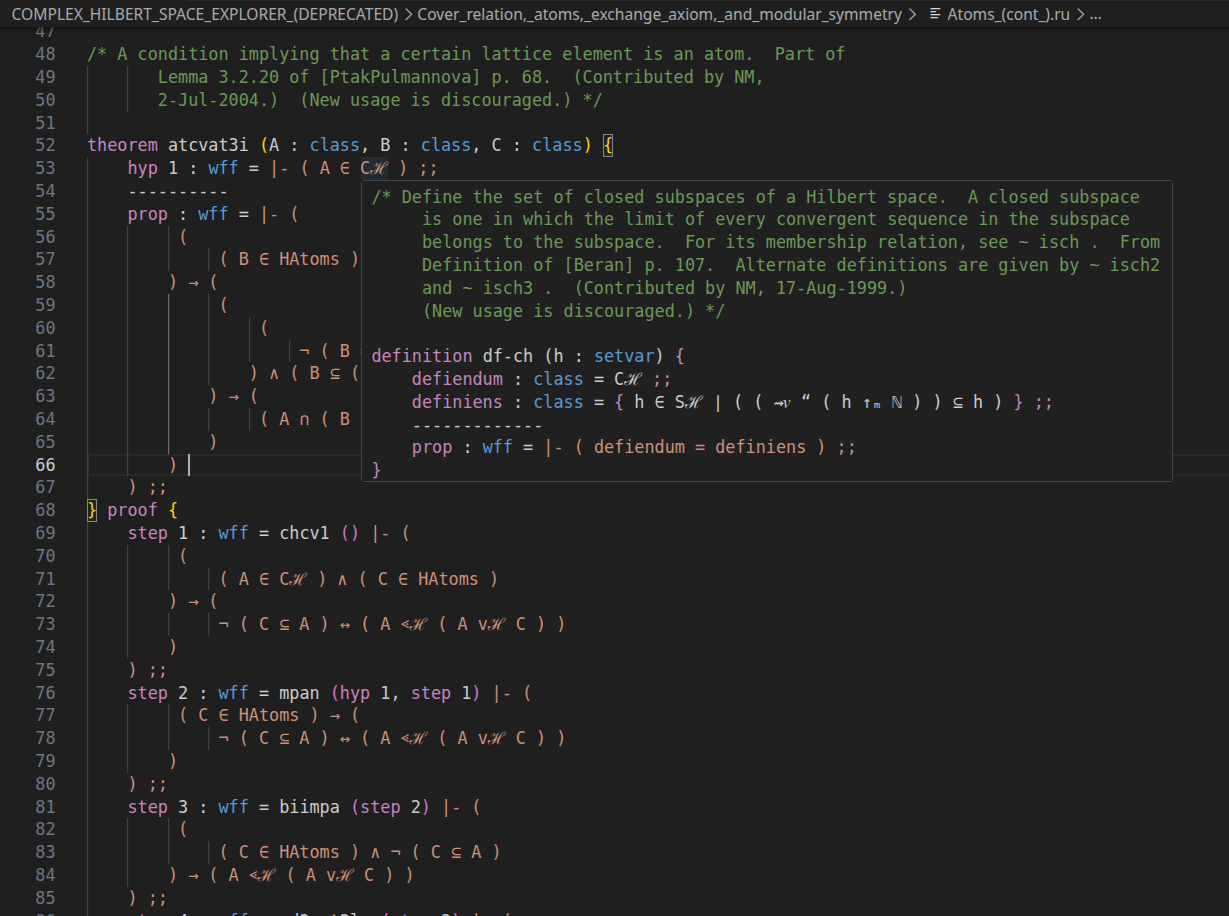
Task: Click 'definiens : class' line in the hover popup
Action: click(732, 402)
